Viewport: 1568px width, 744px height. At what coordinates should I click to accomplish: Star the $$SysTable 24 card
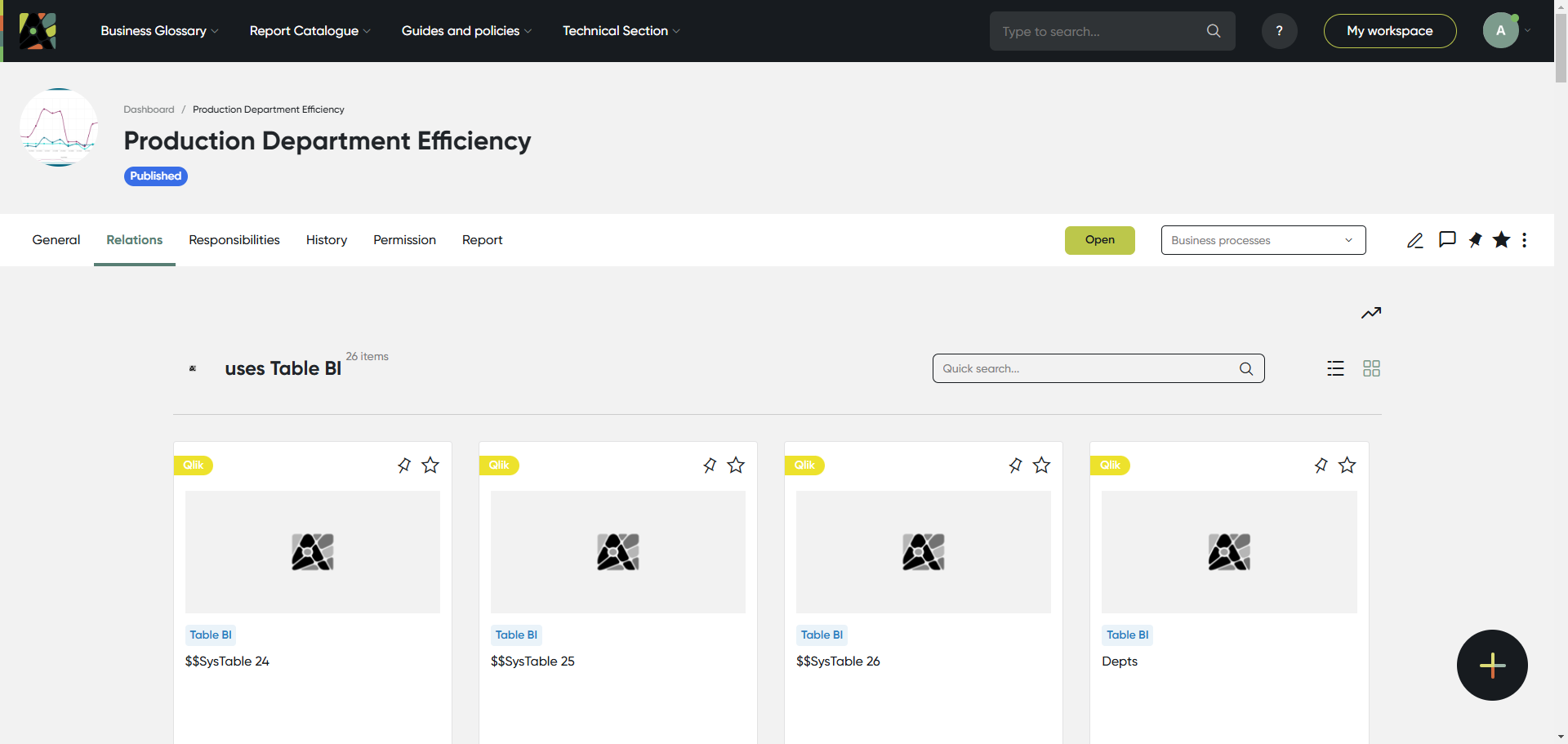[430, 466]
